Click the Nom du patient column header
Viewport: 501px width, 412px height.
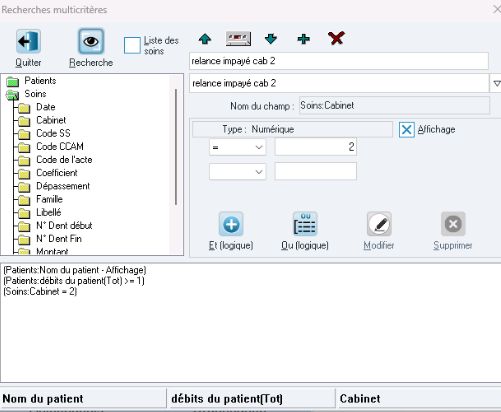83,398
